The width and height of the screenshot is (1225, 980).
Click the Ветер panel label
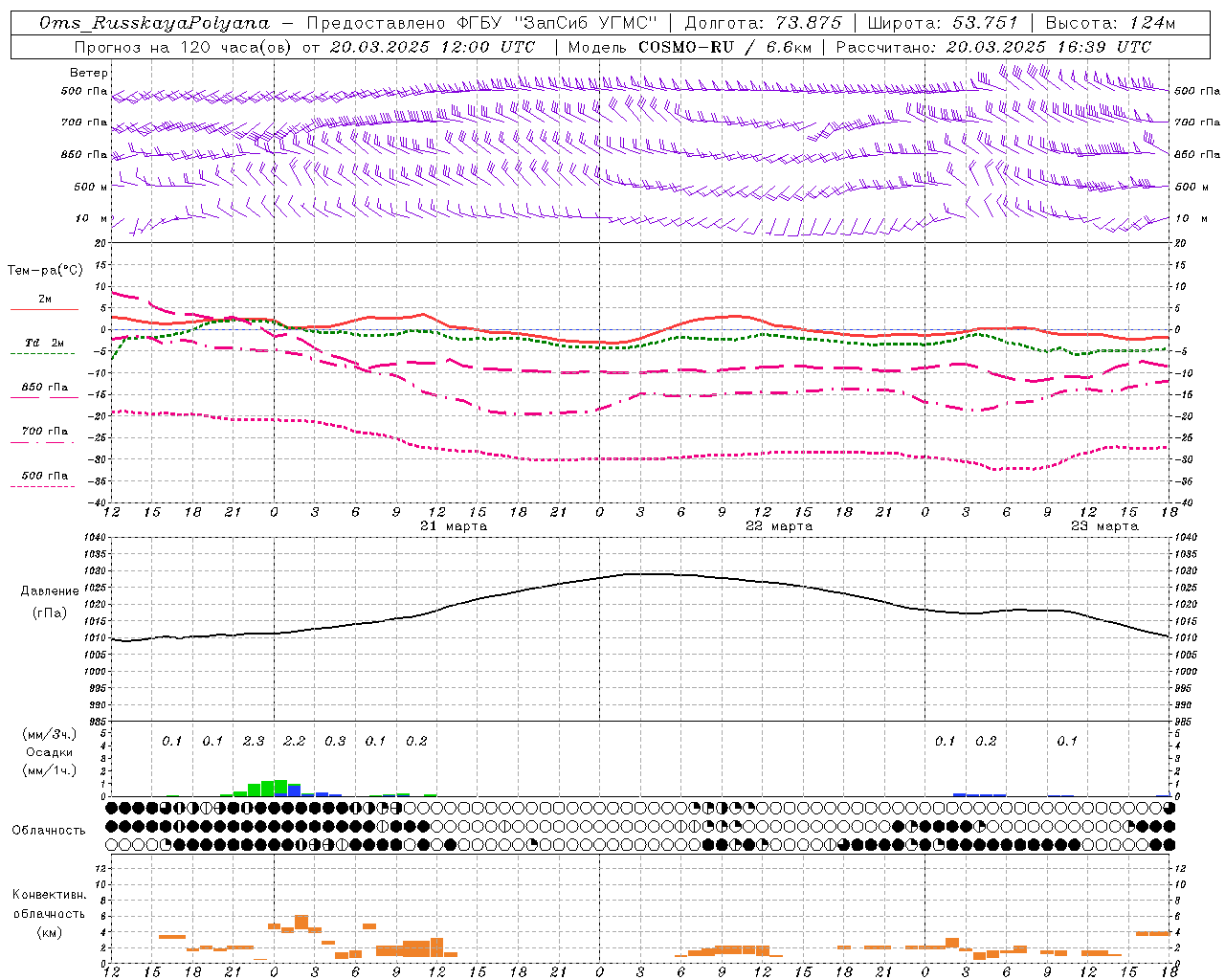tap(89, 73)
